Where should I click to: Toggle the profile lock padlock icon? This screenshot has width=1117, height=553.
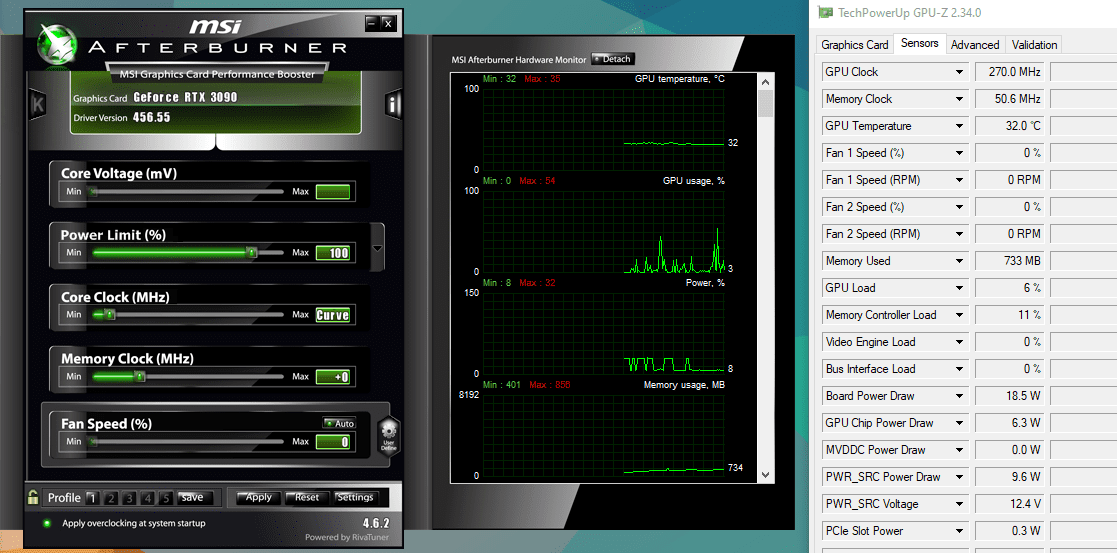click(33, 497)
